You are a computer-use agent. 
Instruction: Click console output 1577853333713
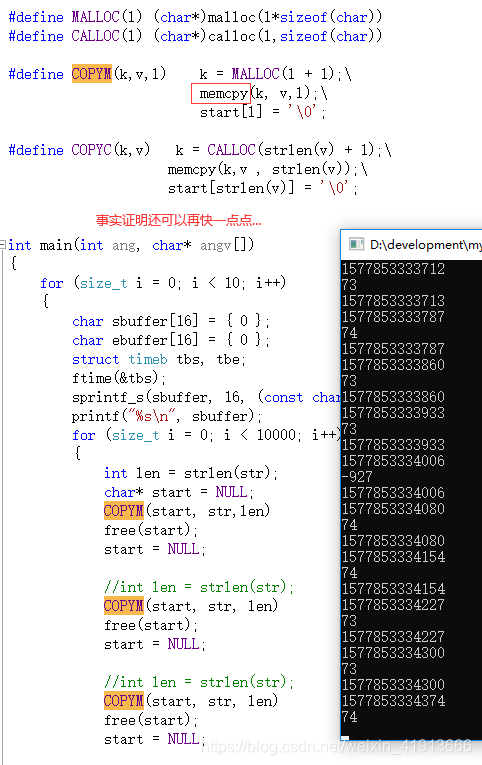(x=393, y=301)
